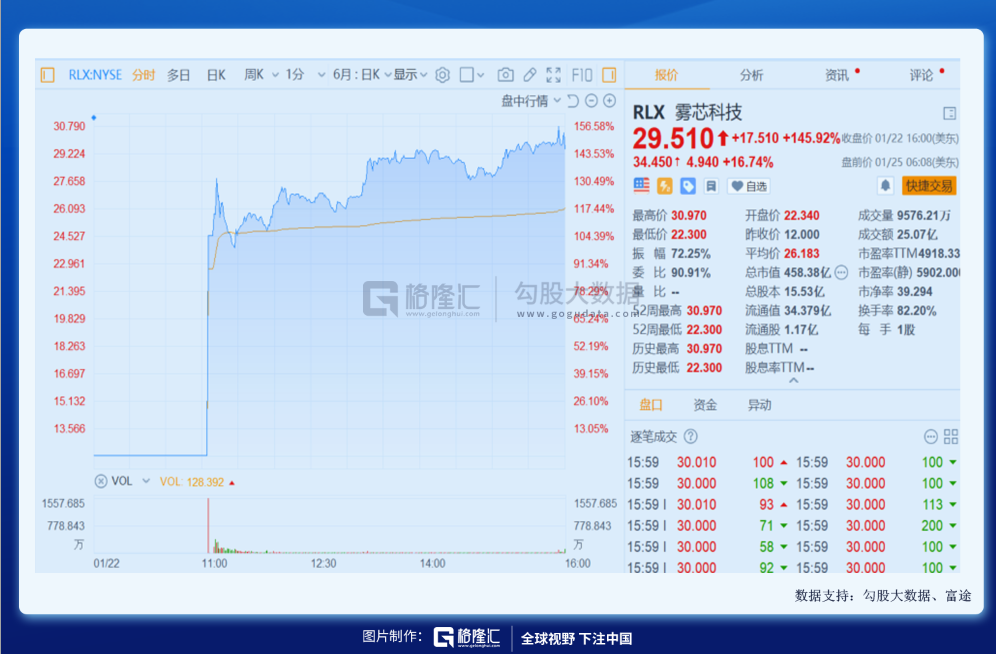Viewport: 996px width, 654px height.
Task: Add RLX to 自选 watchlist
Action: 749,186
